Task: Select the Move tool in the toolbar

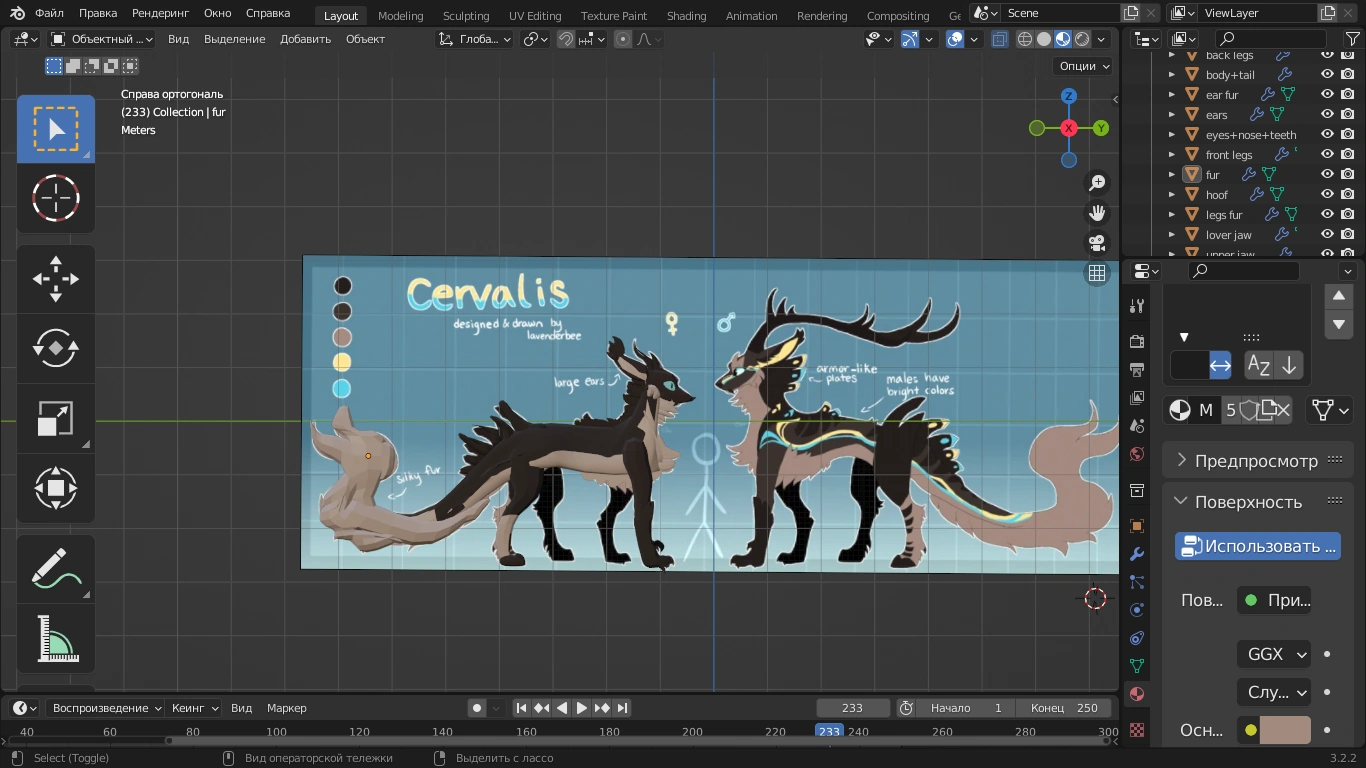Action: (56, 278)
